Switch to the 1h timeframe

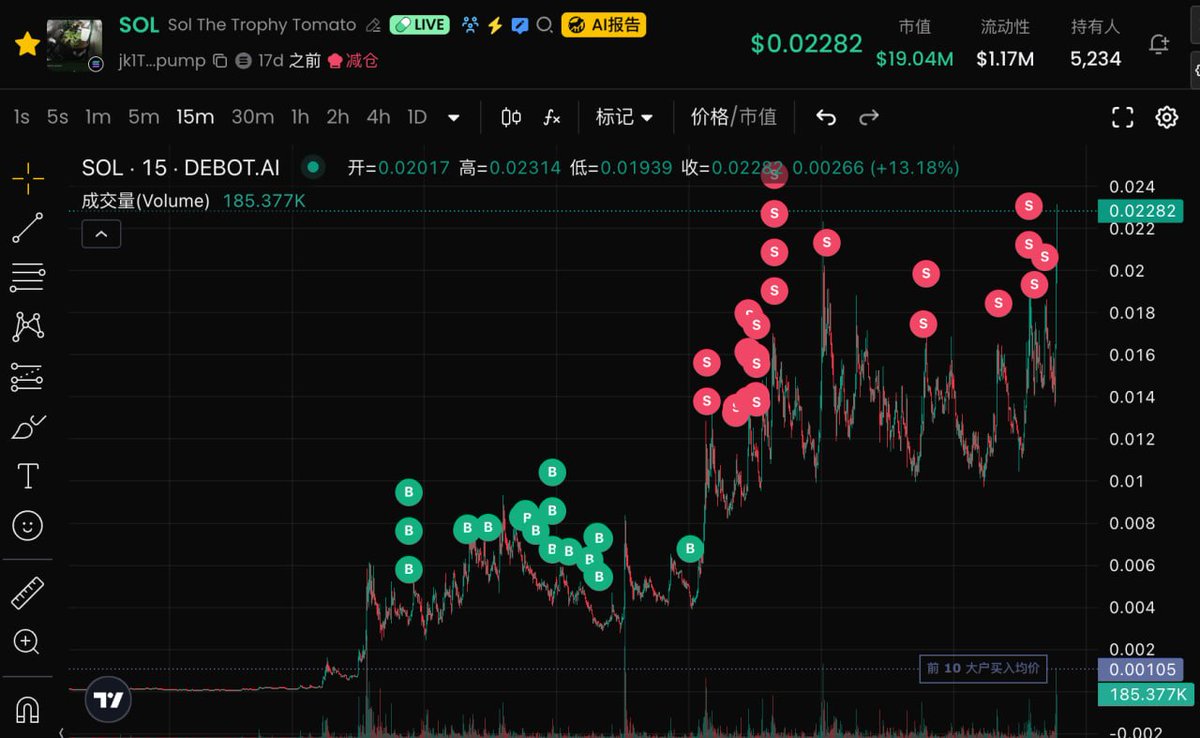[300, 117]
